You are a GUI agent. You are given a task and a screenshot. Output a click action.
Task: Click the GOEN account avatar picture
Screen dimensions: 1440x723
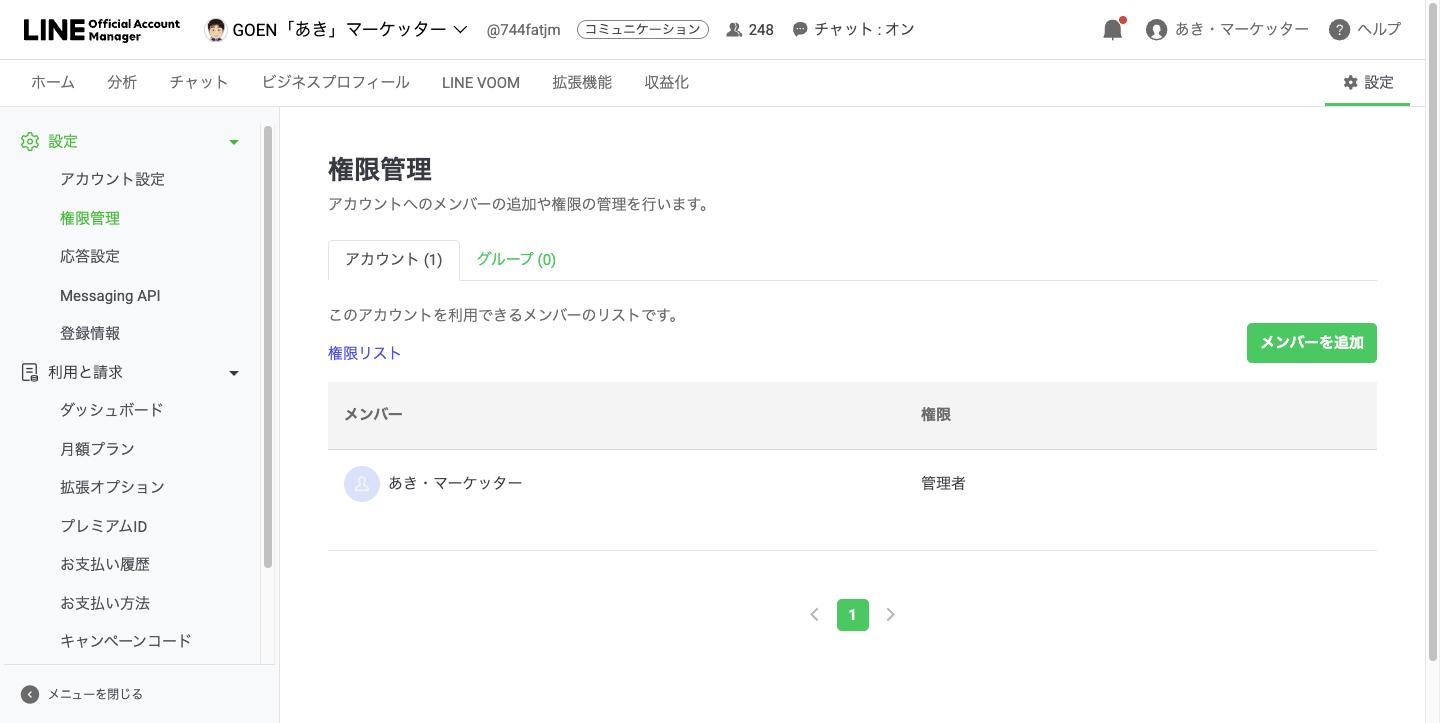click(x=215, y=29)
